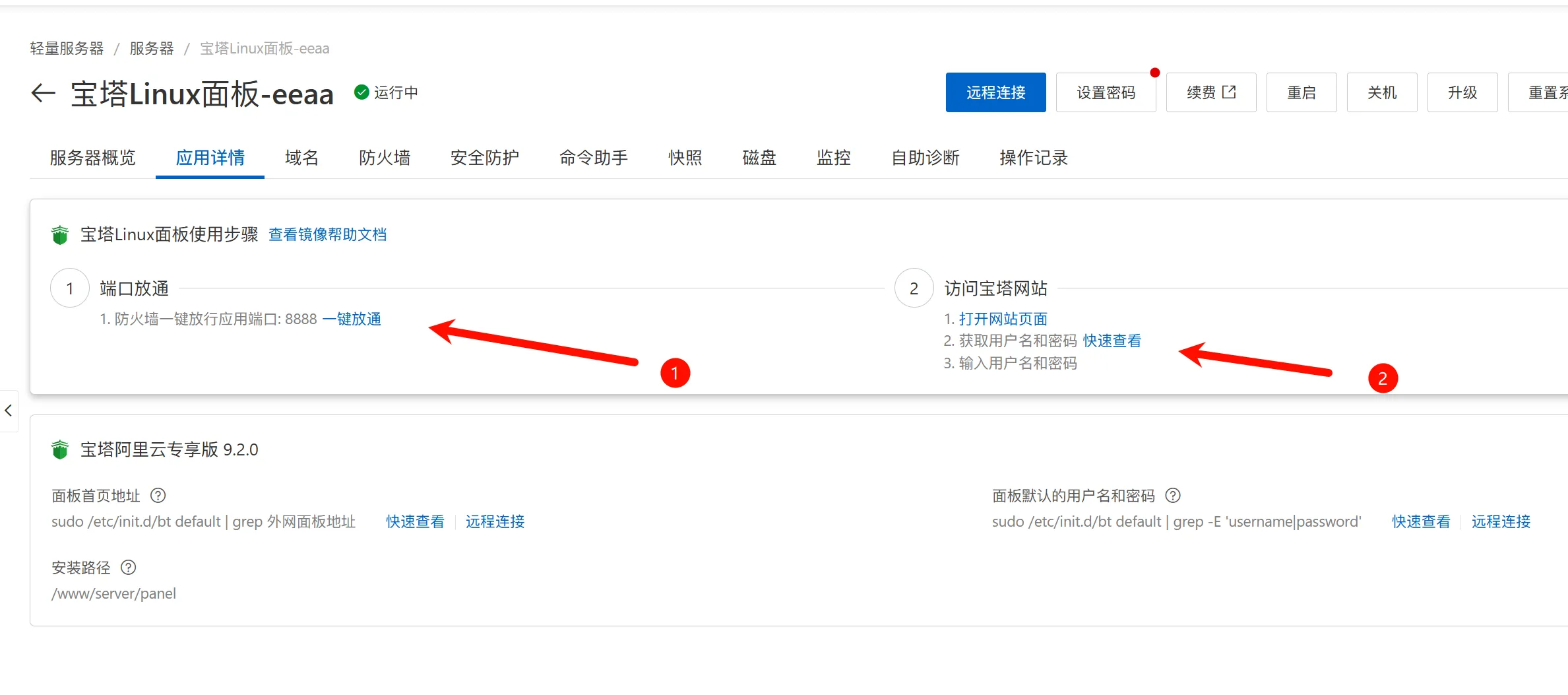This screenshot has height=695, width=1568.
Task: Open the 服务器概览 tab
Action: pyautogui.click(x=92, y=158)
